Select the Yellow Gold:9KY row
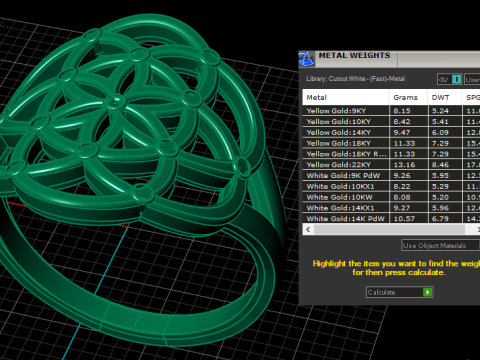Viewport: 480px width, 360px height. [x=391, y=111]
